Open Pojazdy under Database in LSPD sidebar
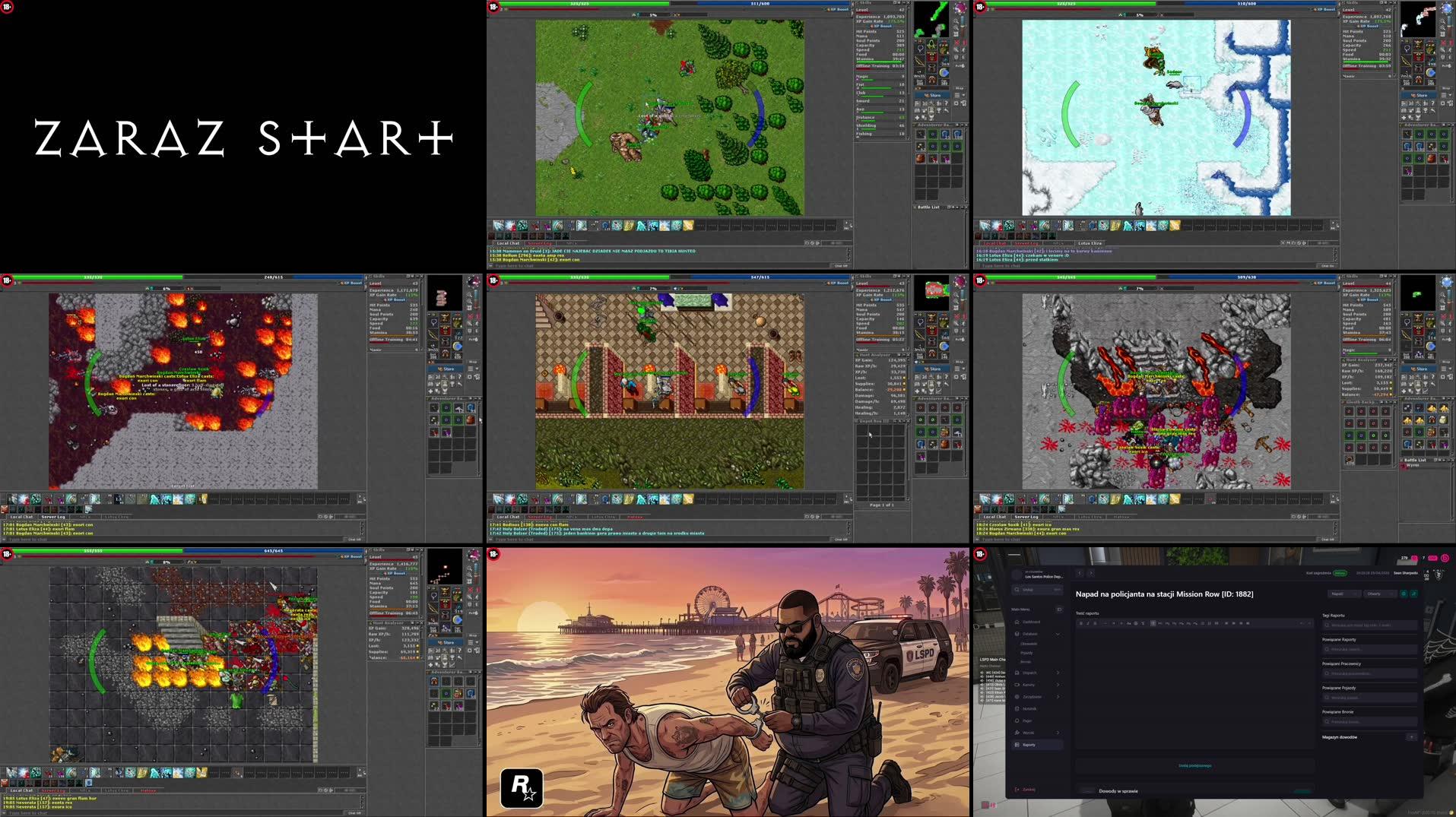1456x817 pixels. point(1026,653)
